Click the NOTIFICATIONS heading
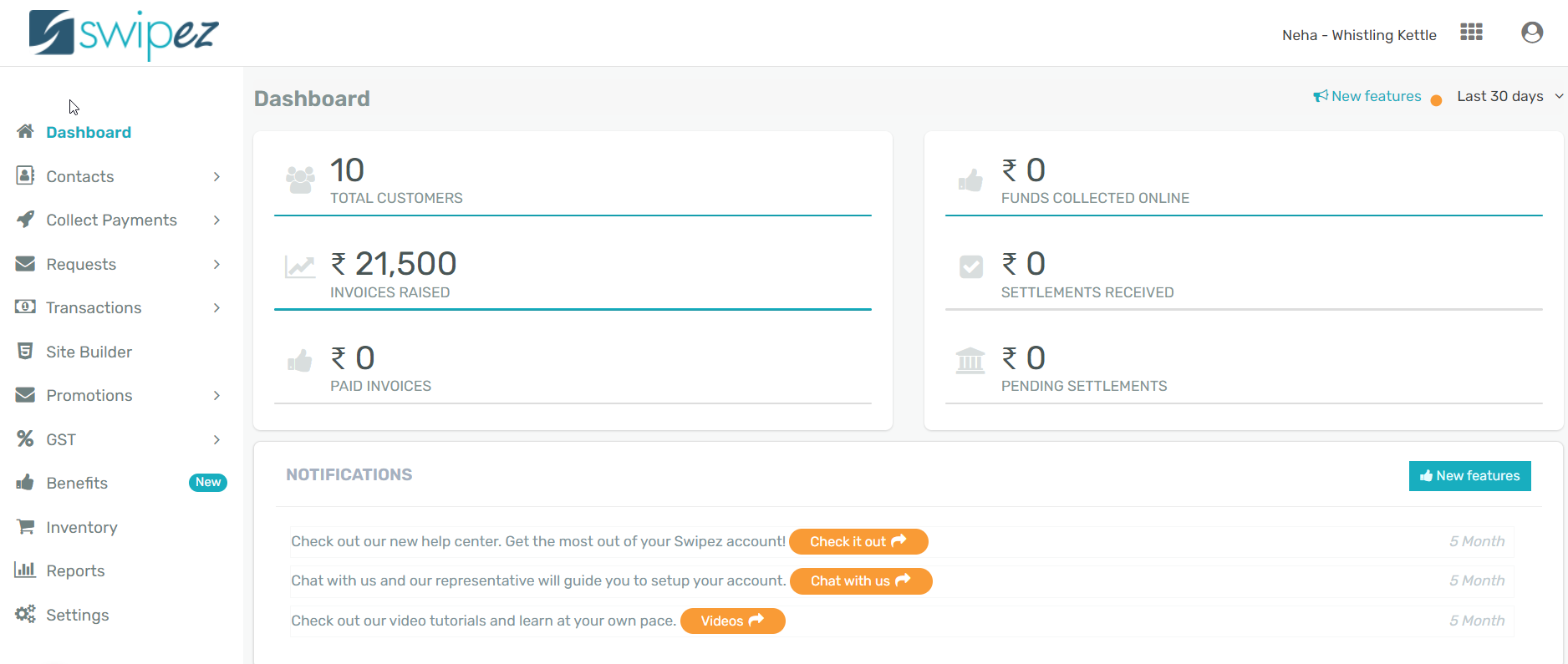Image resolution: width=1568 pixels, height=664 pixels. click(x=349, y=474)
